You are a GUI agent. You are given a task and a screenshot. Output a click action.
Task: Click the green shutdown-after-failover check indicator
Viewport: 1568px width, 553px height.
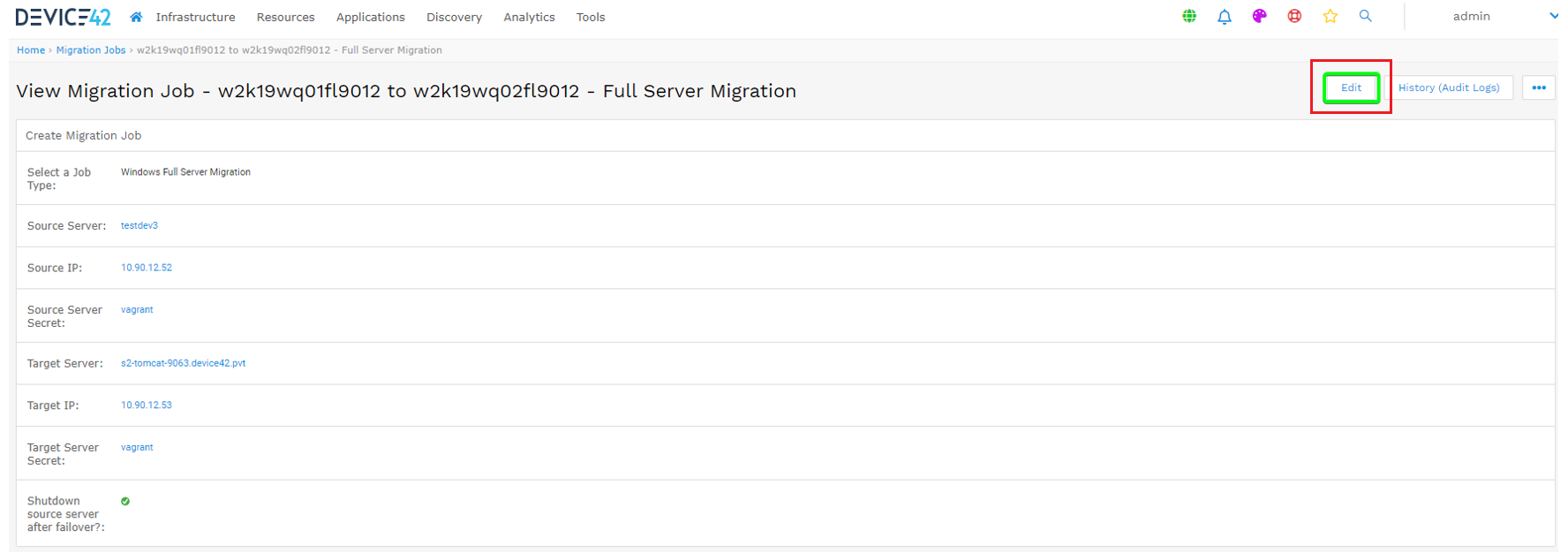(x=125, y=501)
